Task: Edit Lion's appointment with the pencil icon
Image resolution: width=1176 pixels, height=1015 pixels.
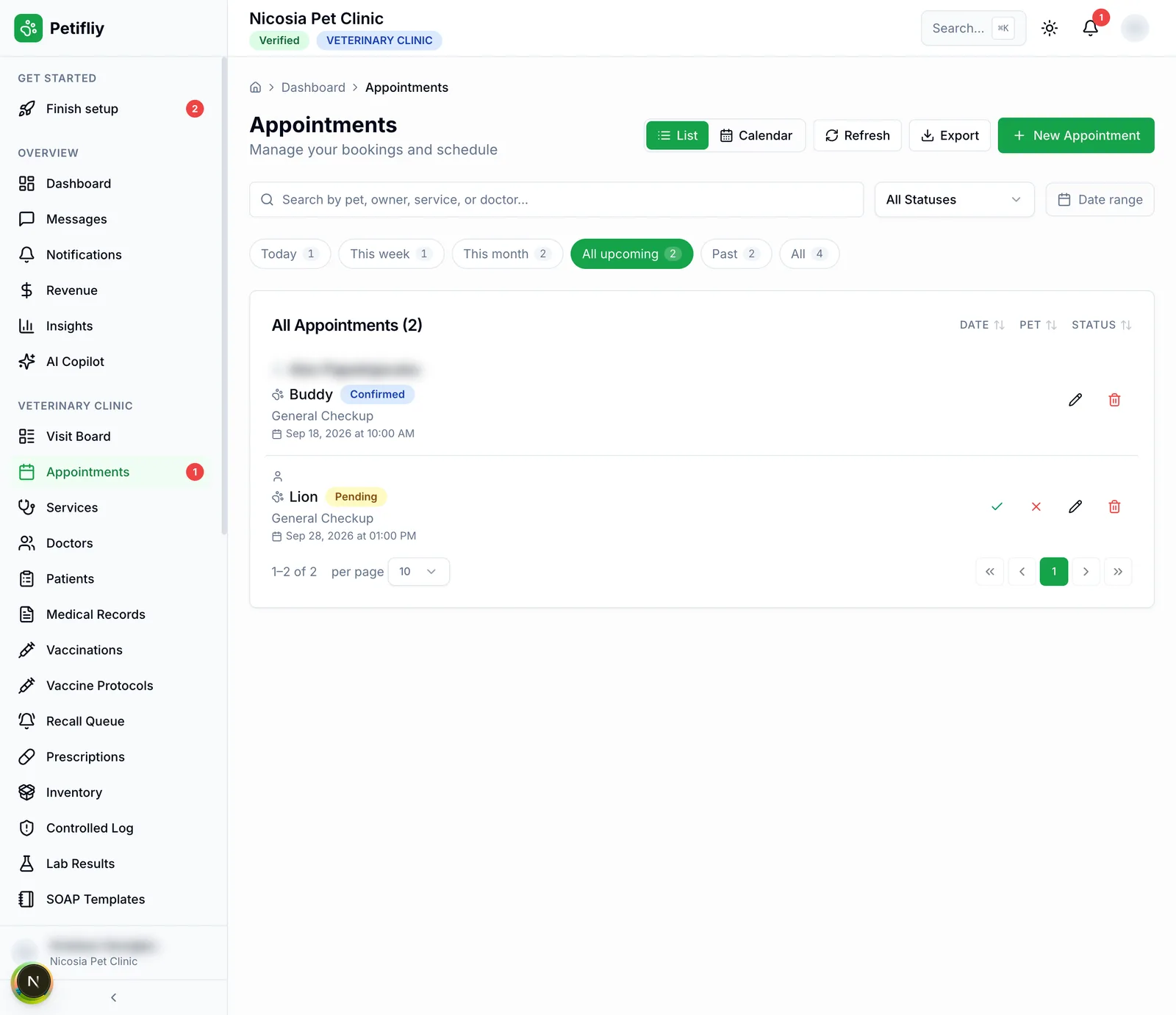Action: click(x=1075, y=506)
